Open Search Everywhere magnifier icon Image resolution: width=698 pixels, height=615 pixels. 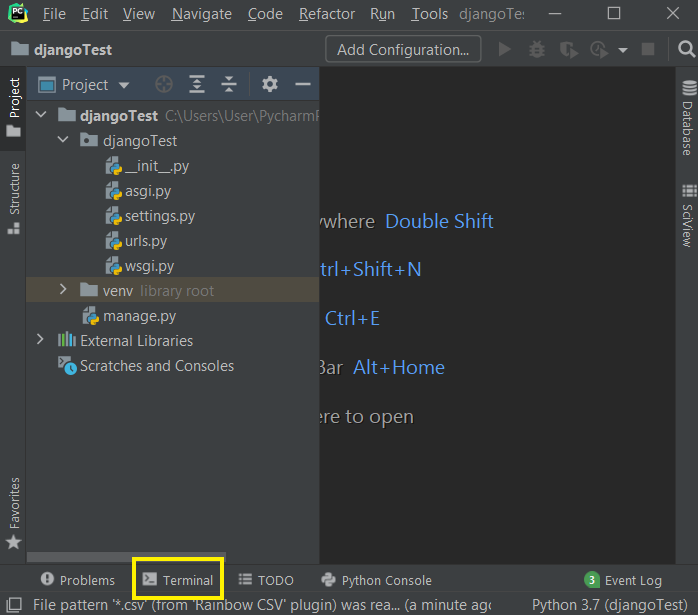pos(686,49)
